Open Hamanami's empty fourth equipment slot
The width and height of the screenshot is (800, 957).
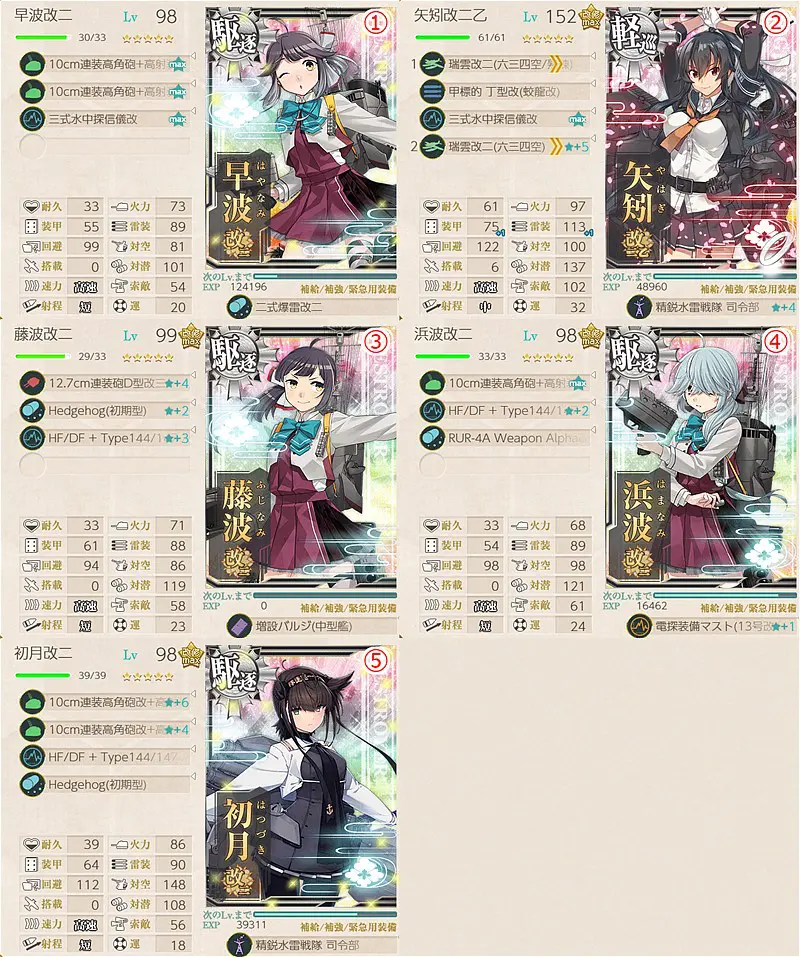[505, 465]
